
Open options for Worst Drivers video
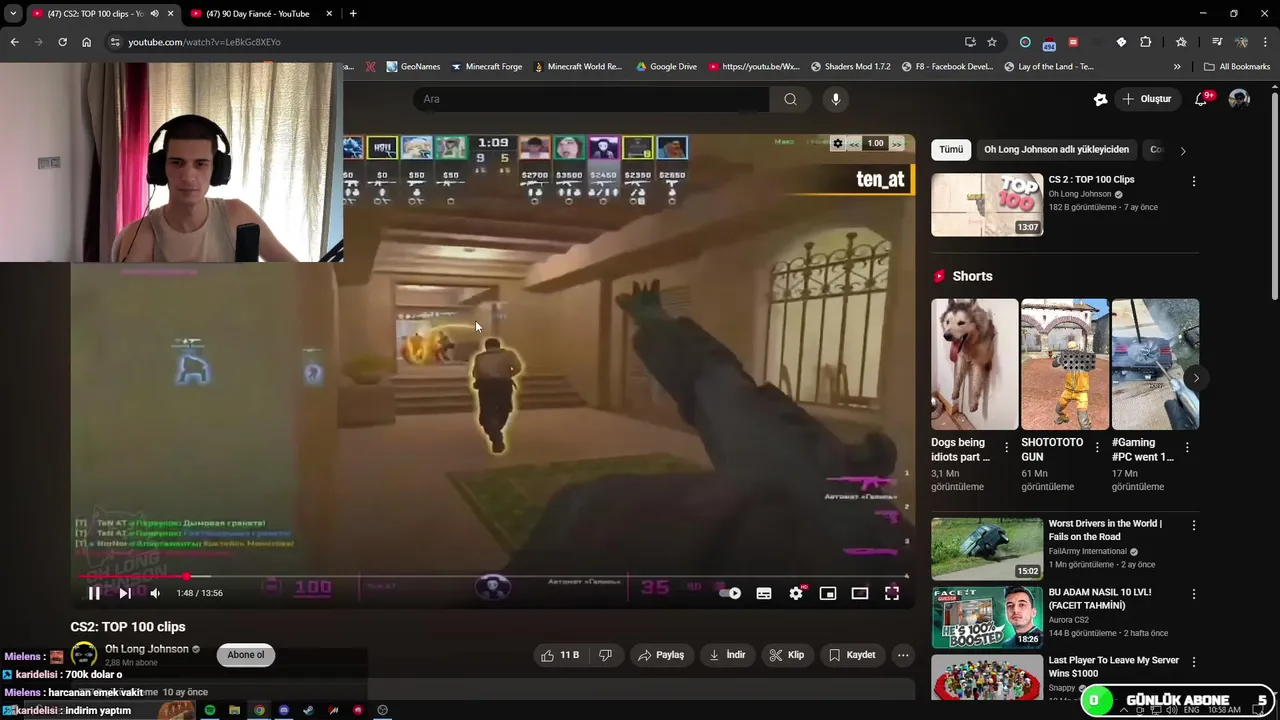click(x=1193, y=526)
